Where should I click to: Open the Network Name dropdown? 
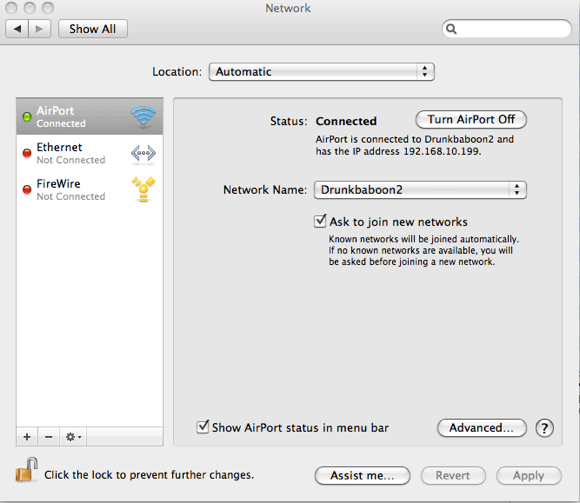point(420,190)
